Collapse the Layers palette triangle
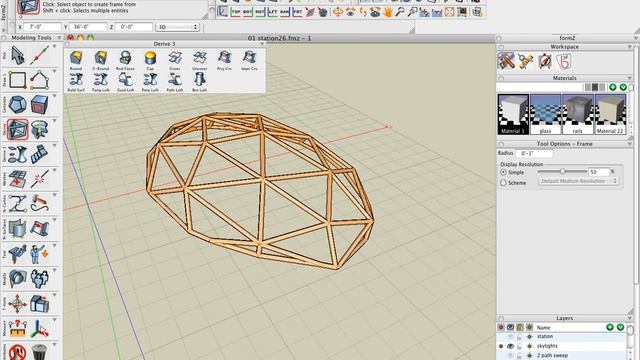This screenshot has width=640, height=360. 630,318
